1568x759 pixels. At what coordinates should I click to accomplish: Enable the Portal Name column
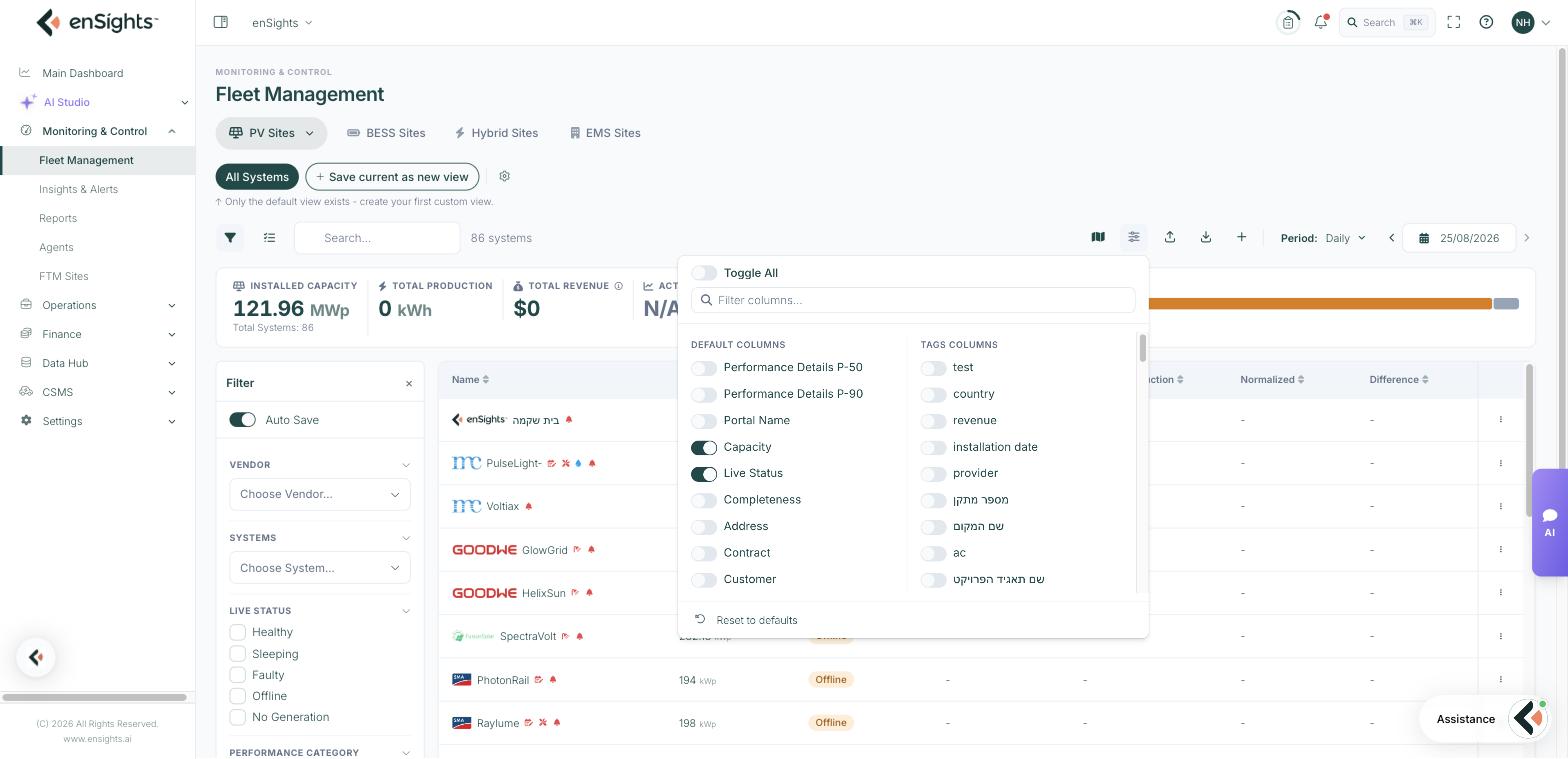[x=704, y=421]
